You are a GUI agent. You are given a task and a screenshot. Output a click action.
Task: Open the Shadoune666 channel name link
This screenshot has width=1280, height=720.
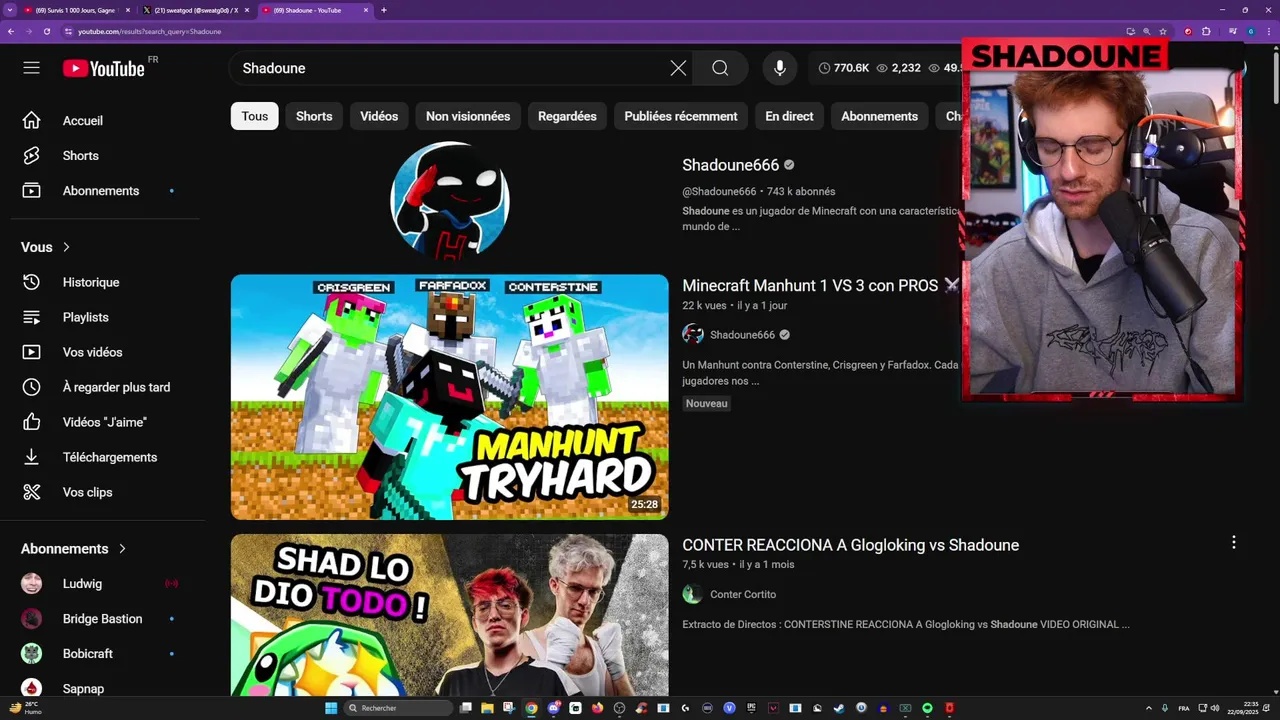coord(730,165)
